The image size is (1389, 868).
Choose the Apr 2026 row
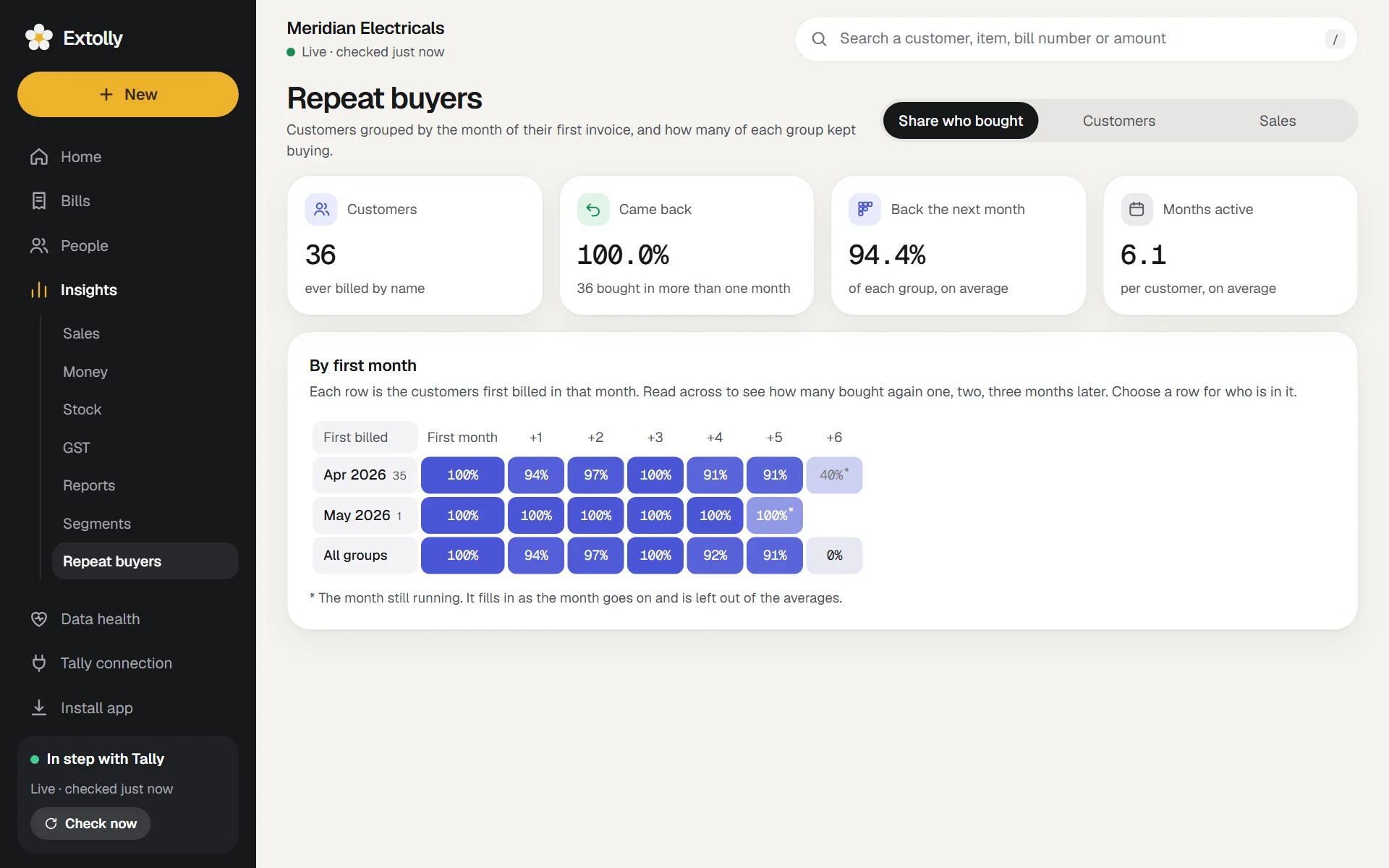(365, 475)
